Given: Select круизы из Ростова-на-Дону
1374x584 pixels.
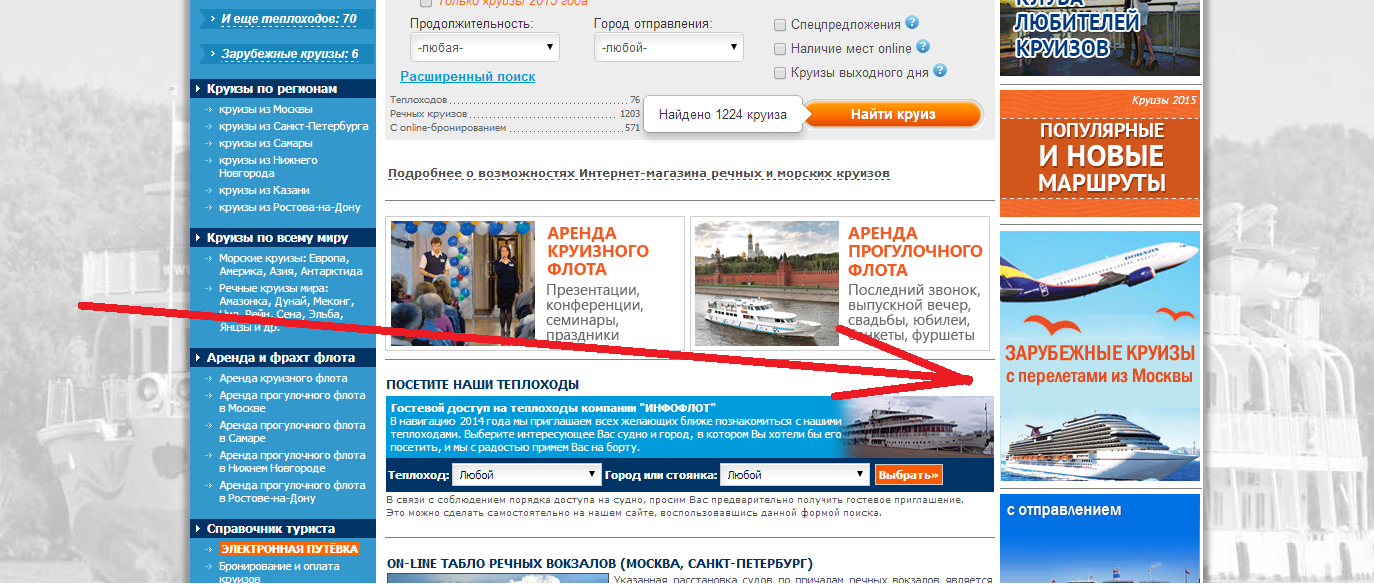Looking at the screenshot, I should [x=289, y=207].
